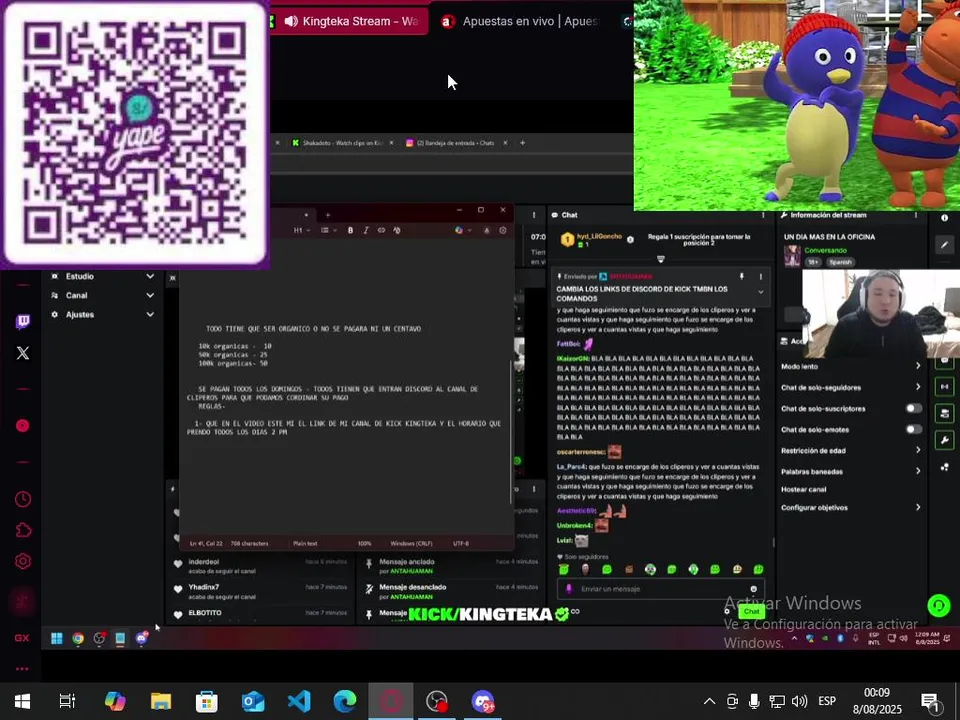Open the list style dropdown in Notepad
The image size is (960, 720).
point(328,230)
